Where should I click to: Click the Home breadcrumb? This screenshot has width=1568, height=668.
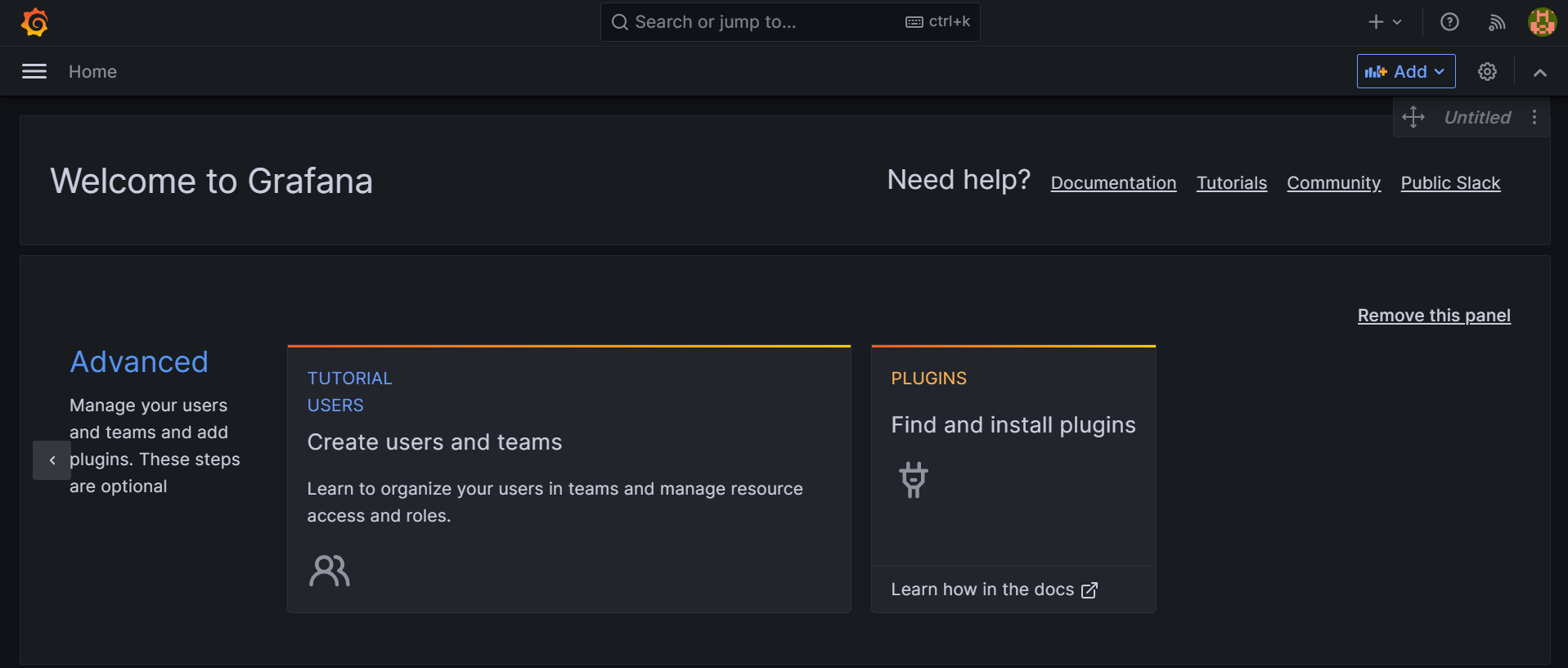[x=92, y=72]
